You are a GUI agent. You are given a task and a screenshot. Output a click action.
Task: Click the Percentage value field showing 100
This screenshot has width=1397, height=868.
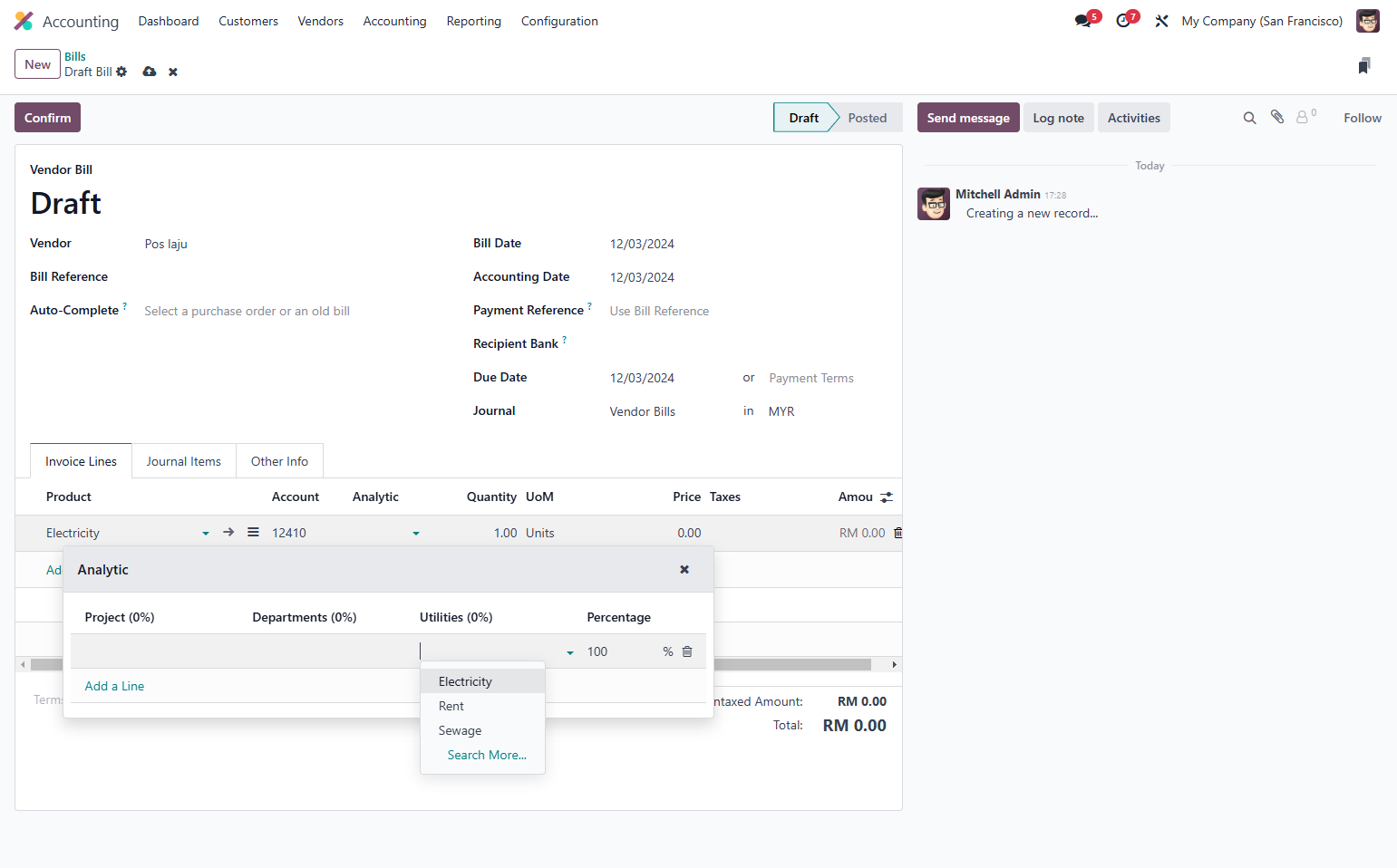(622, 651)
